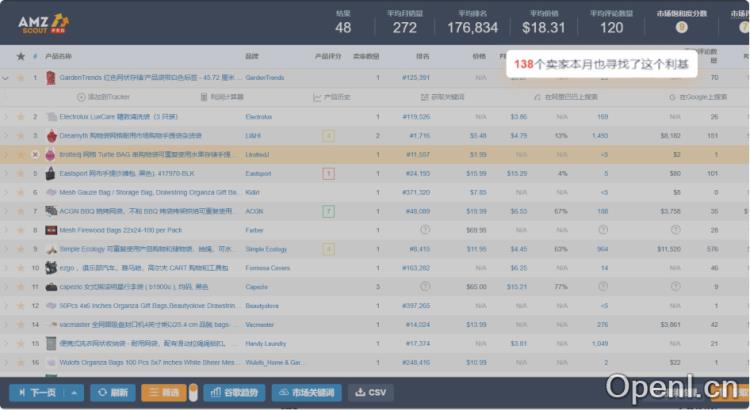
Task: Click the red product score badge for Eastsport
Action: (x=327, y=173)
